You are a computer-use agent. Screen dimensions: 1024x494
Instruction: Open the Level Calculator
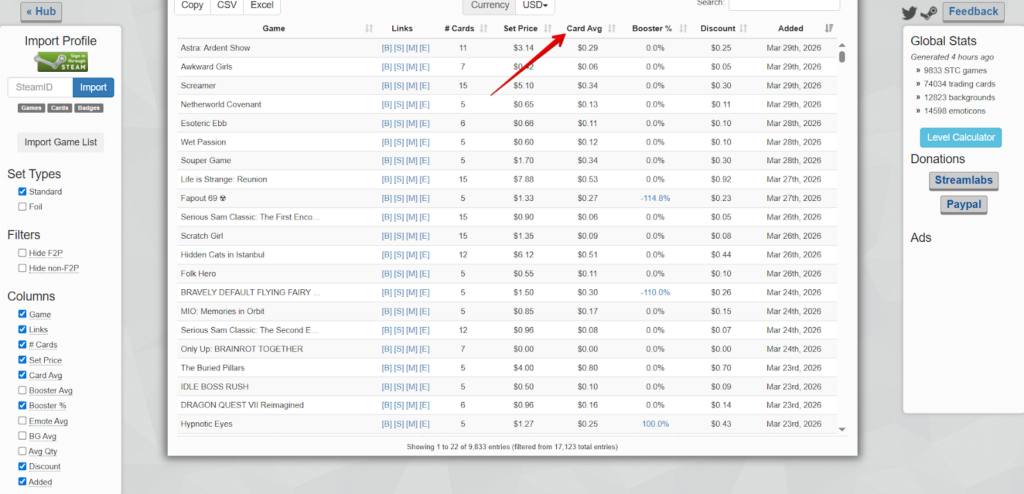pyautogui.click(x=960, y=137)
